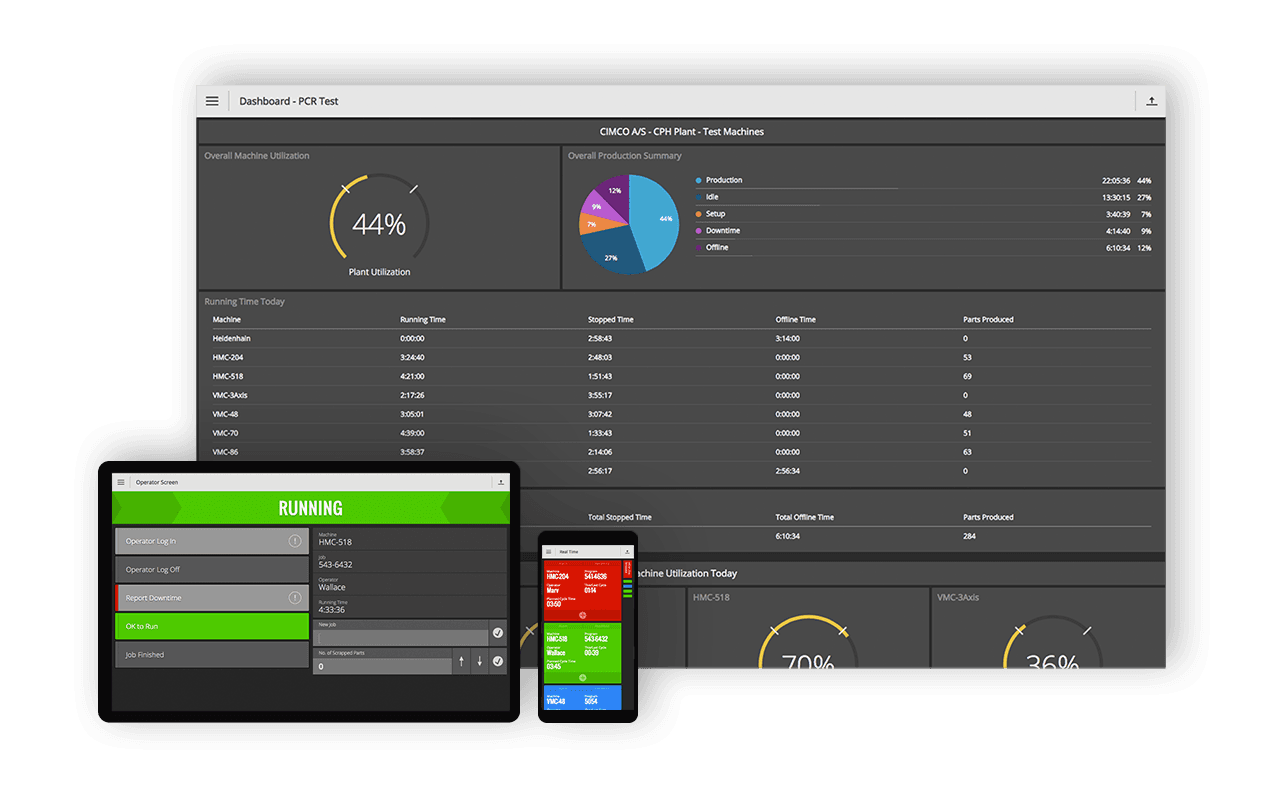This screenshot has height=798, width=1272.
Task: Click the 4:14:40 Downtime value
Action: (x=1118, y=231)
